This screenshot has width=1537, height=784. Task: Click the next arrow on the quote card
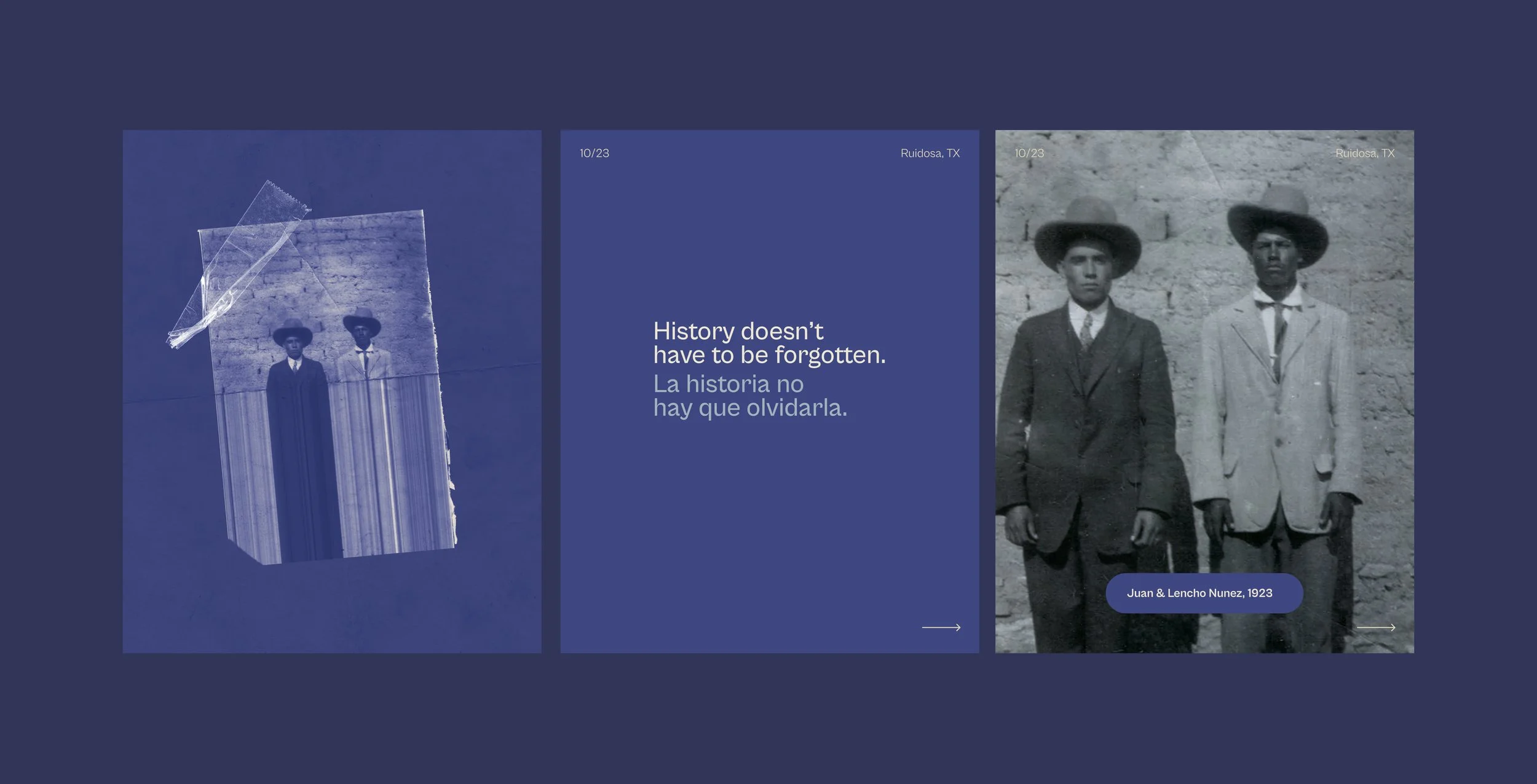(941, 627)
